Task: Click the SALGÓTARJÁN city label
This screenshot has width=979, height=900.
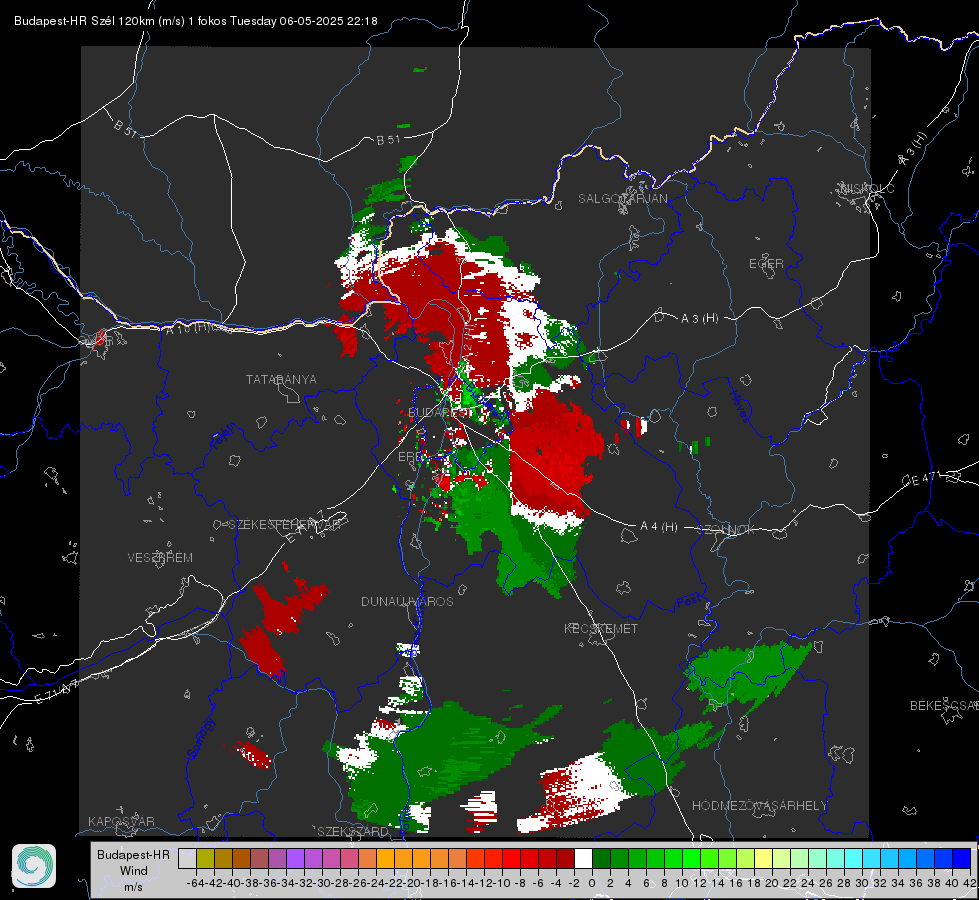Action: [622, 199]
